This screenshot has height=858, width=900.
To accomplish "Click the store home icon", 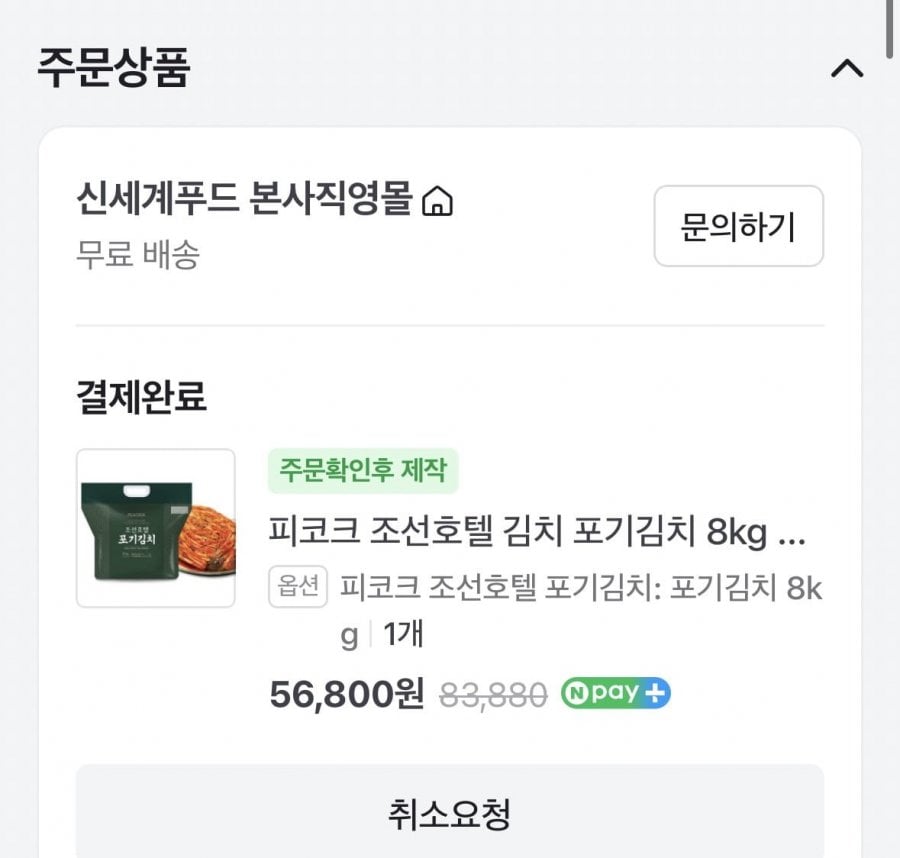I will tap(437, 203).
